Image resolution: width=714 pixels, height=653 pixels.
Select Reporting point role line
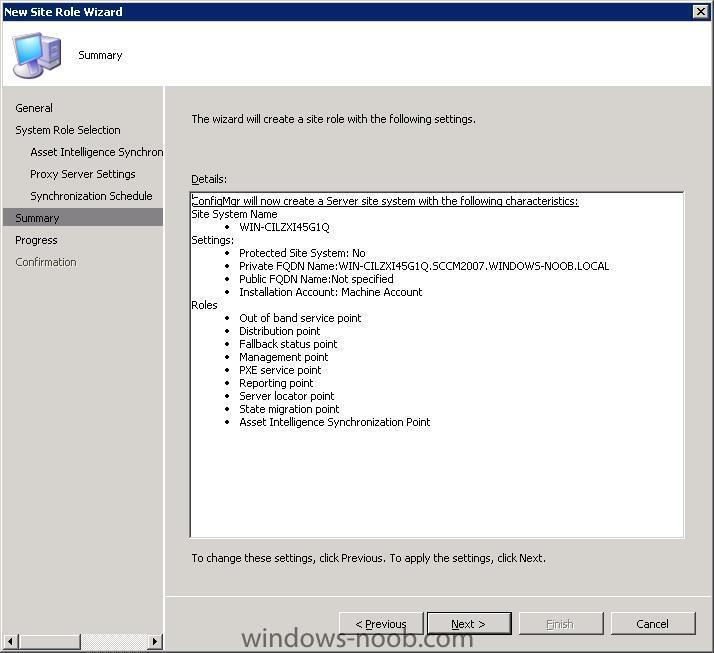(x=276, y=383)
